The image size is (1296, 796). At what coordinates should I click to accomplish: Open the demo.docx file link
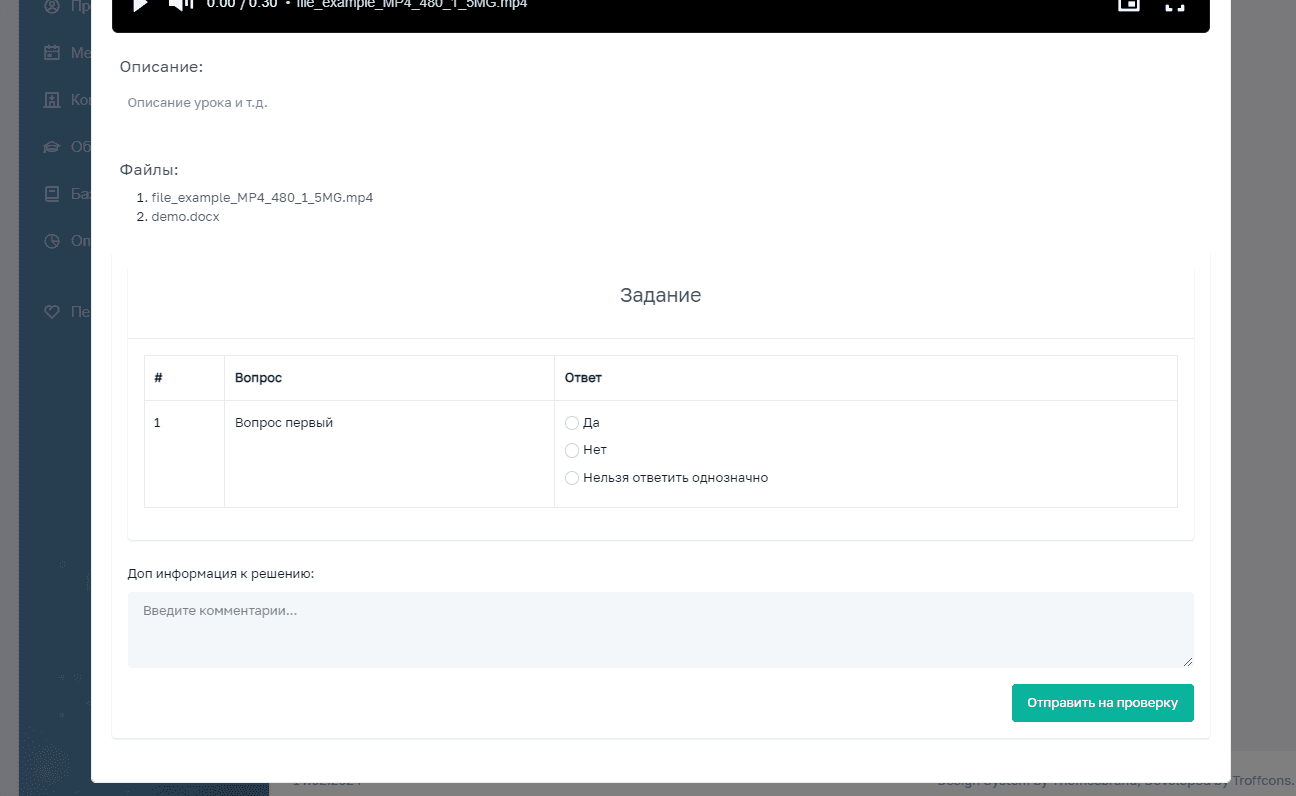pos(185,216)
